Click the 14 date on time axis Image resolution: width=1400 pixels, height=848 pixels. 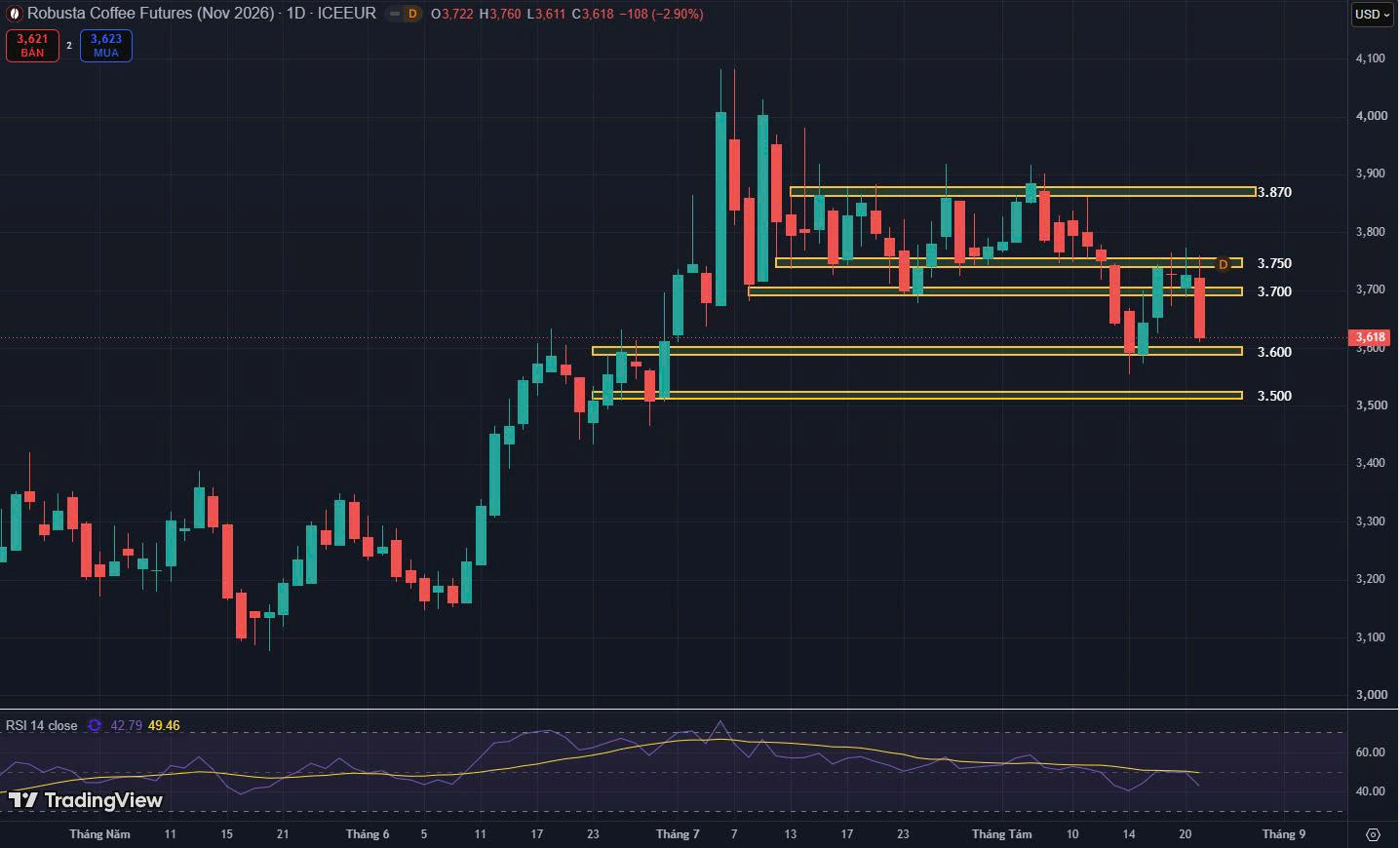[1129, 834]
